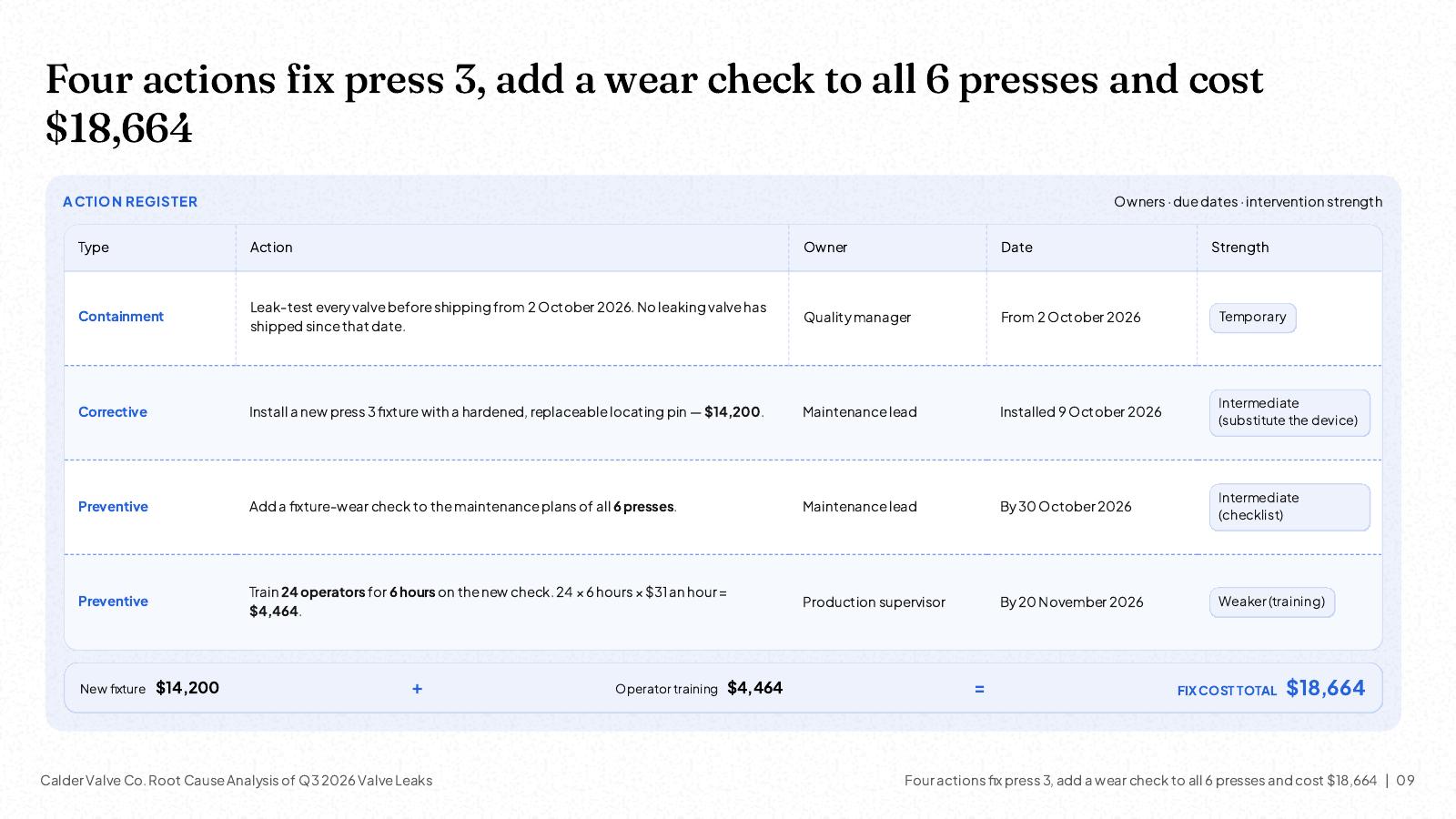This screenshot has height=819, width=1456.
Task: Click the 'By 20 November 2026' date
Action: tap(1072, 602)
